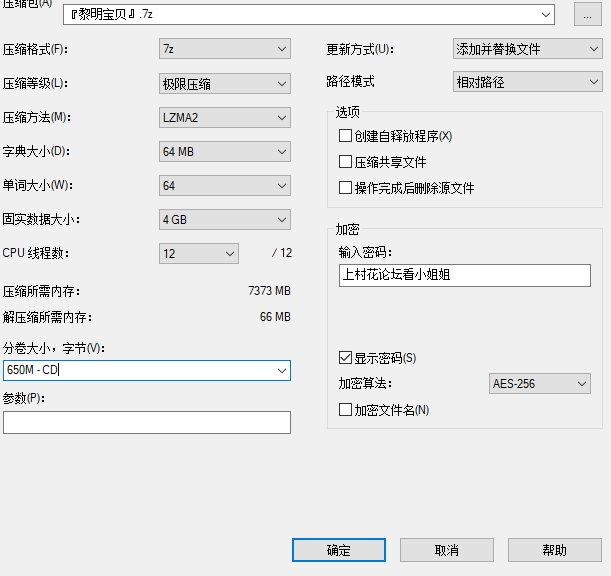611x576 pixels.
Task: Uncheck the 显示密码 checkbox
Action: [346, 358]
